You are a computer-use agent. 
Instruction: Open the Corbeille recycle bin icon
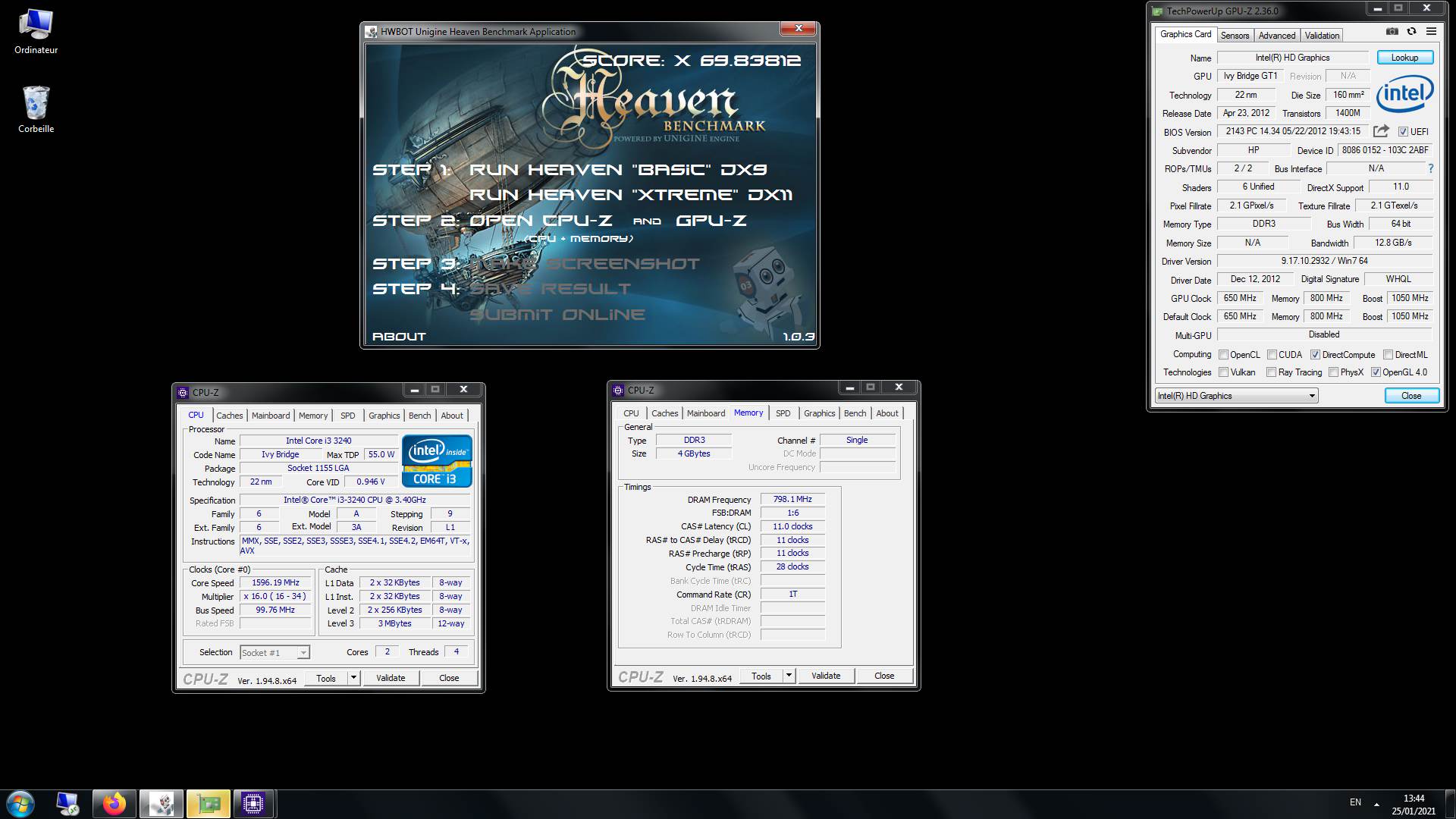[x=36, y=109]
